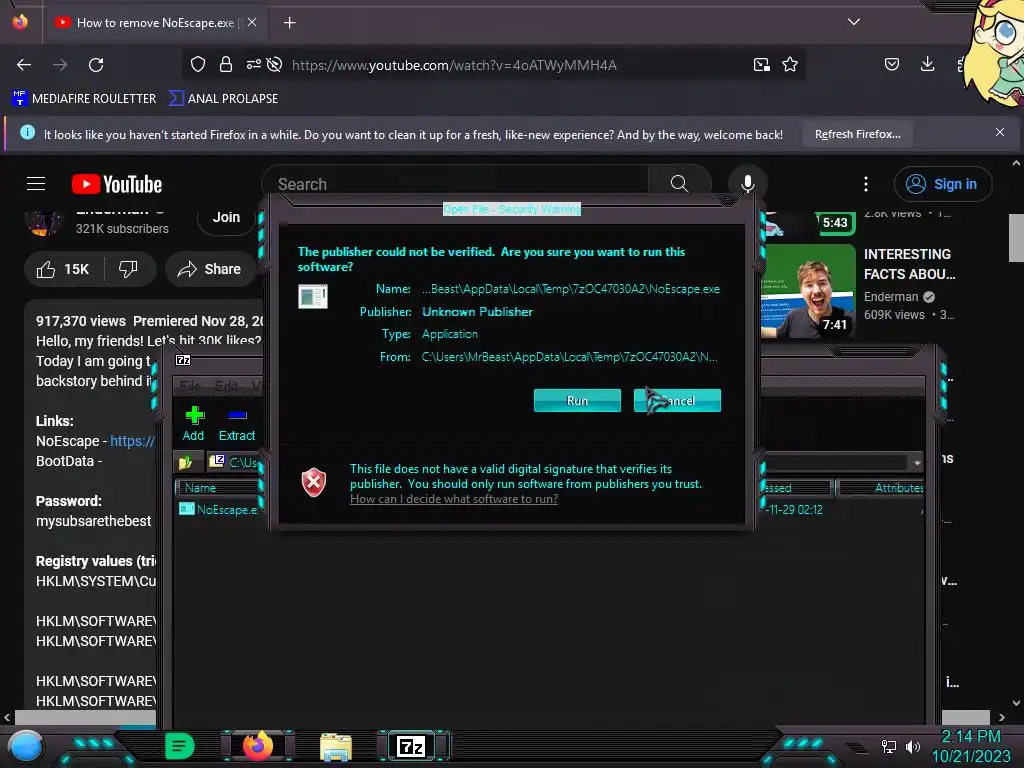Open the 7-Zip Edit menu
Screen dimensions: 1024x768
[227, 386]
